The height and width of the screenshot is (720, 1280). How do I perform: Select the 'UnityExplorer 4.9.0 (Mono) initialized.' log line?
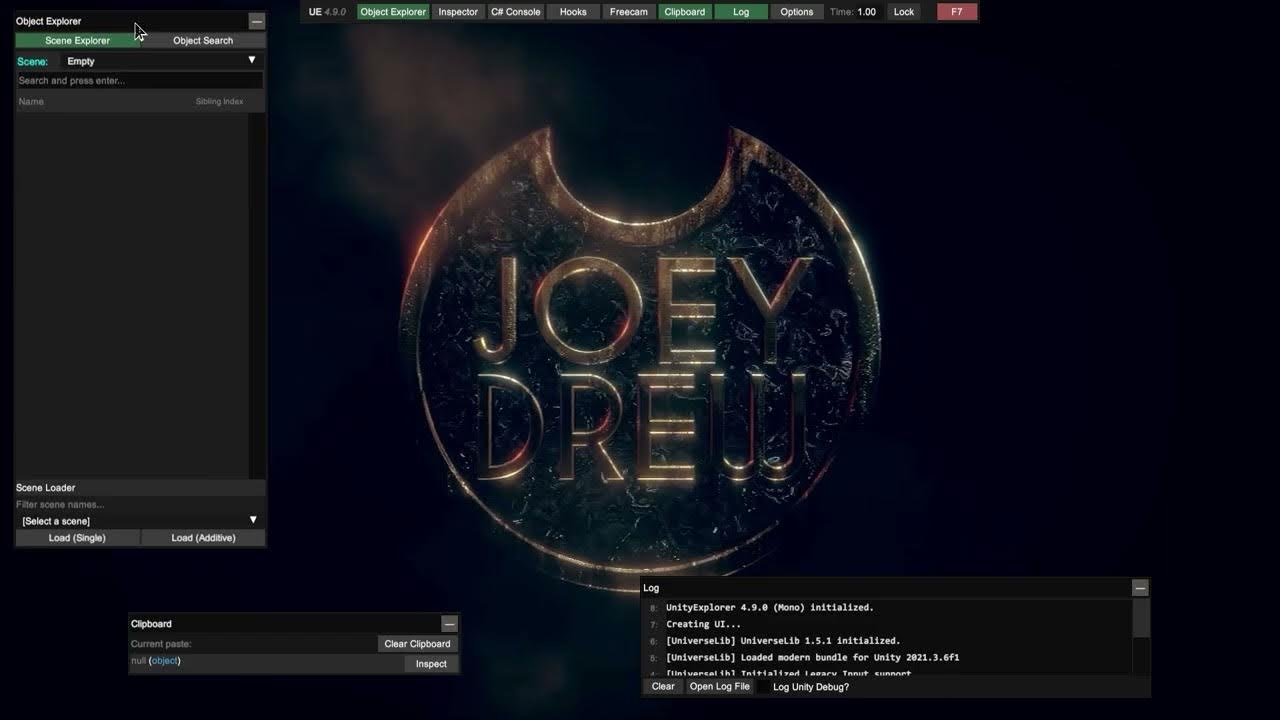tap(770, 608)
